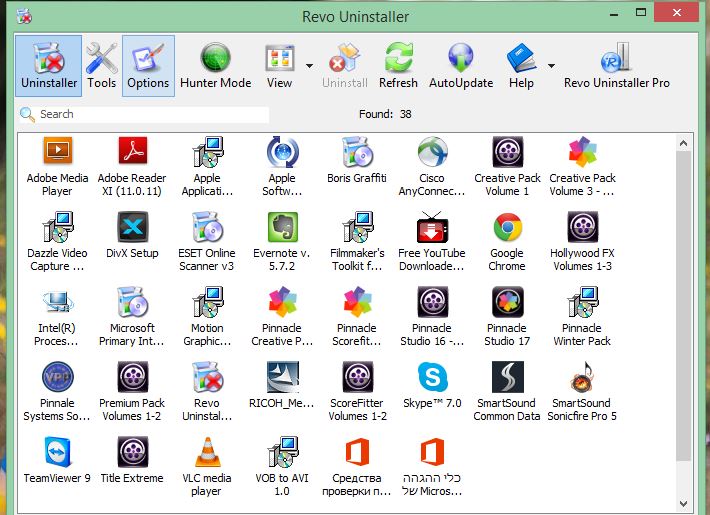
Task: Select the TeamViewer 9 icon
Action: tap(57, 452)
